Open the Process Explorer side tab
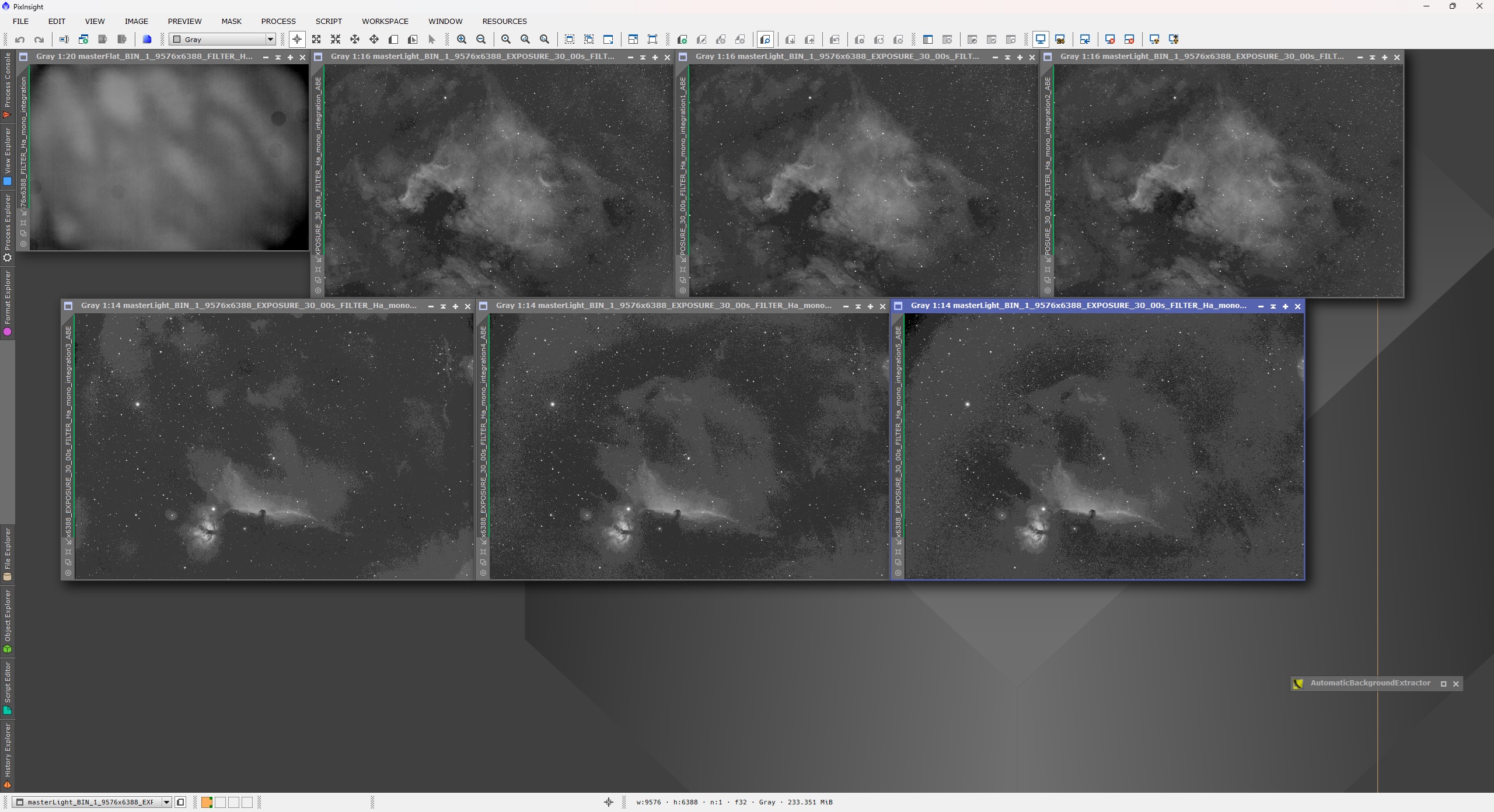 coord(8,228)
